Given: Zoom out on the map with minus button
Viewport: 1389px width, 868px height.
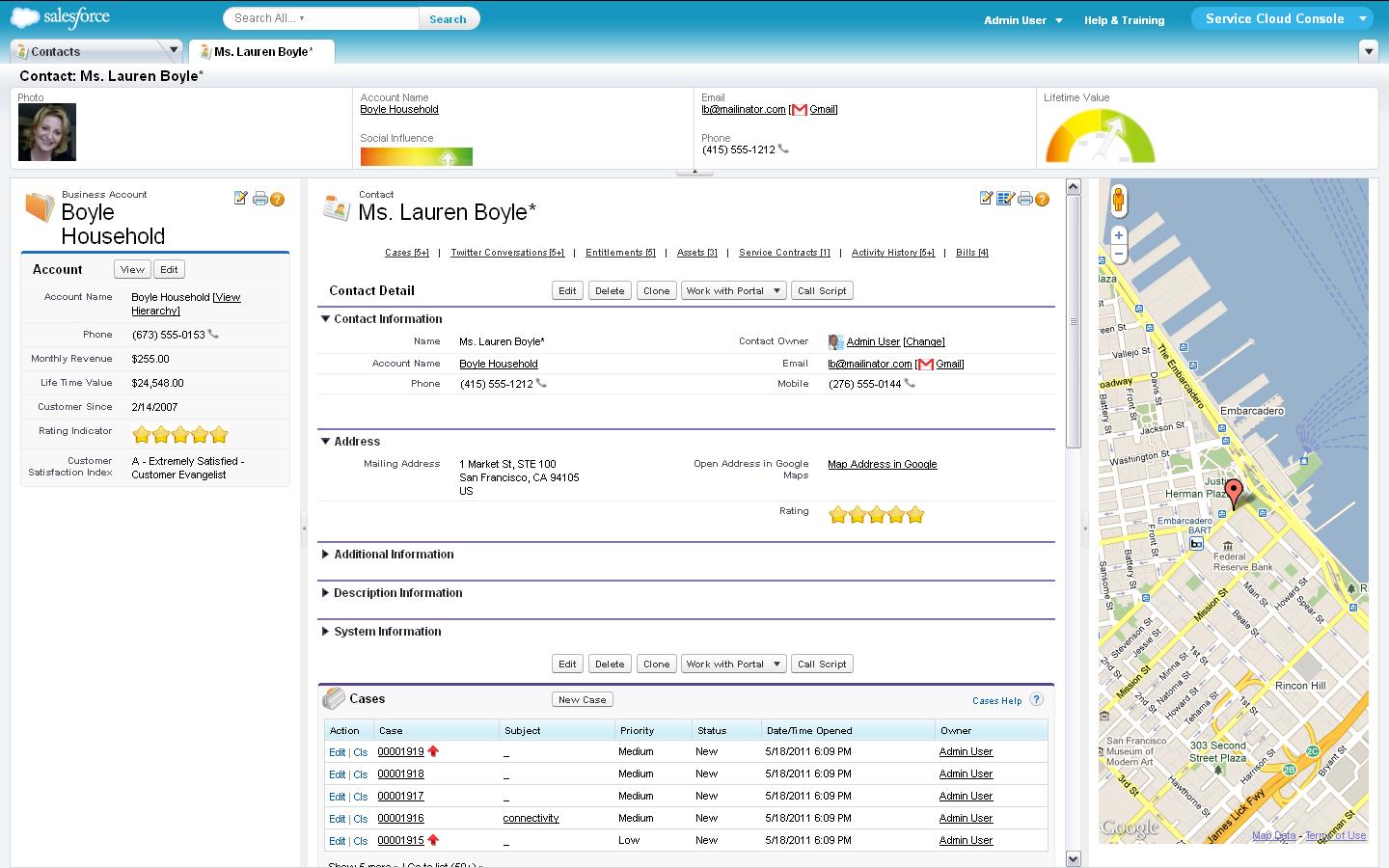Looking at the screenshot, I should (1119, 254).
